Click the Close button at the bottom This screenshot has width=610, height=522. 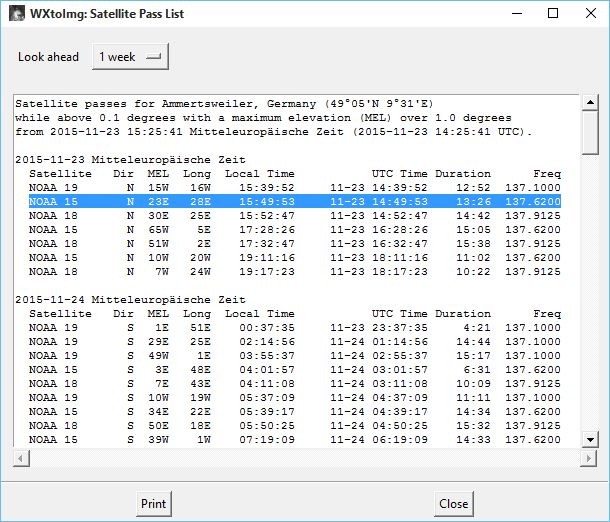(x=454, y=504)
